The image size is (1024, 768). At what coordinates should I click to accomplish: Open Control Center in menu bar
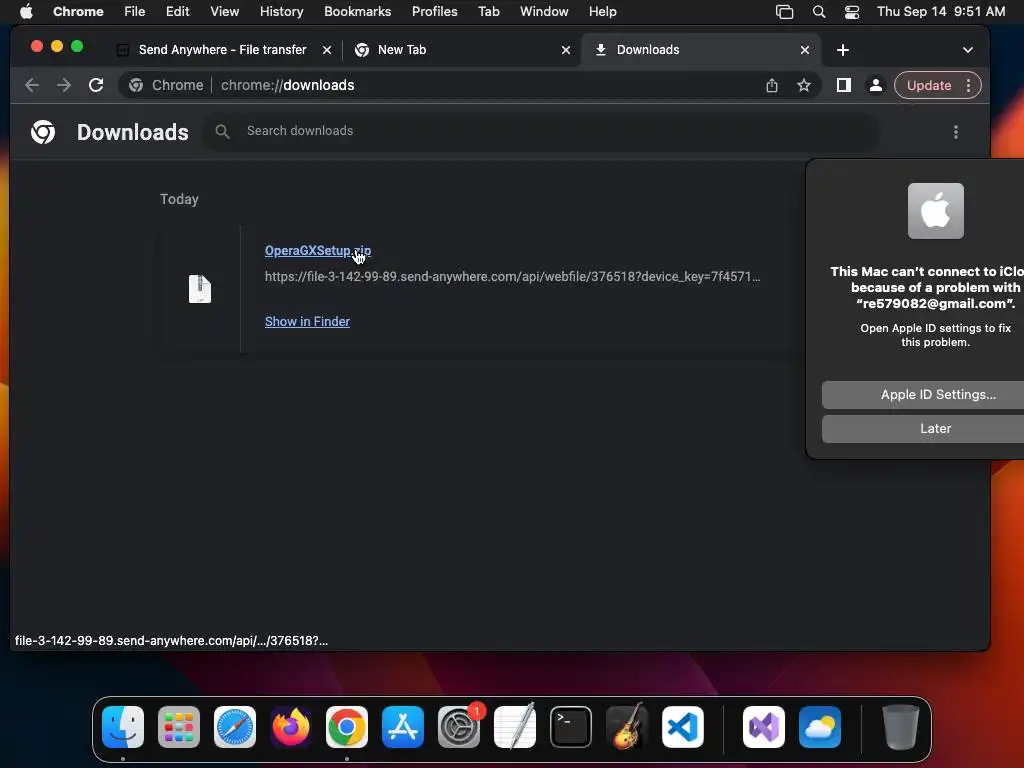[852, 12]
